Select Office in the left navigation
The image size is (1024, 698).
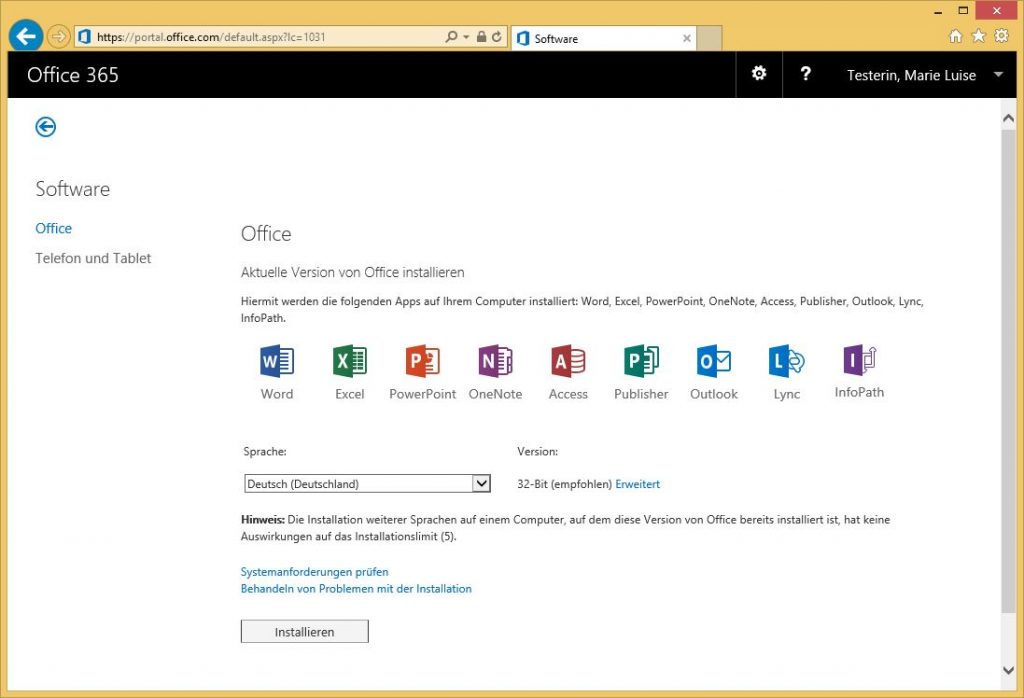click(x=54, y=229)
